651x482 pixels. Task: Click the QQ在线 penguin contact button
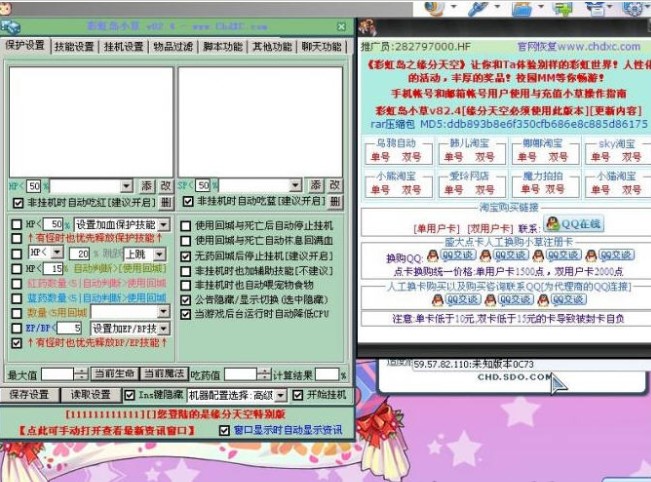click(573, 224)
